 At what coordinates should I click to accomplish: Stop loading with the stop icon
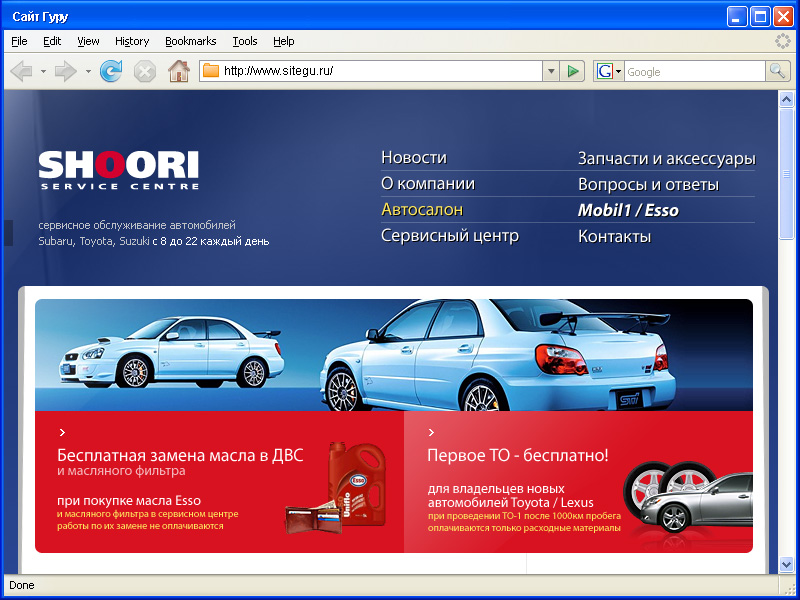pyautogui.click(x=145, y=71)
